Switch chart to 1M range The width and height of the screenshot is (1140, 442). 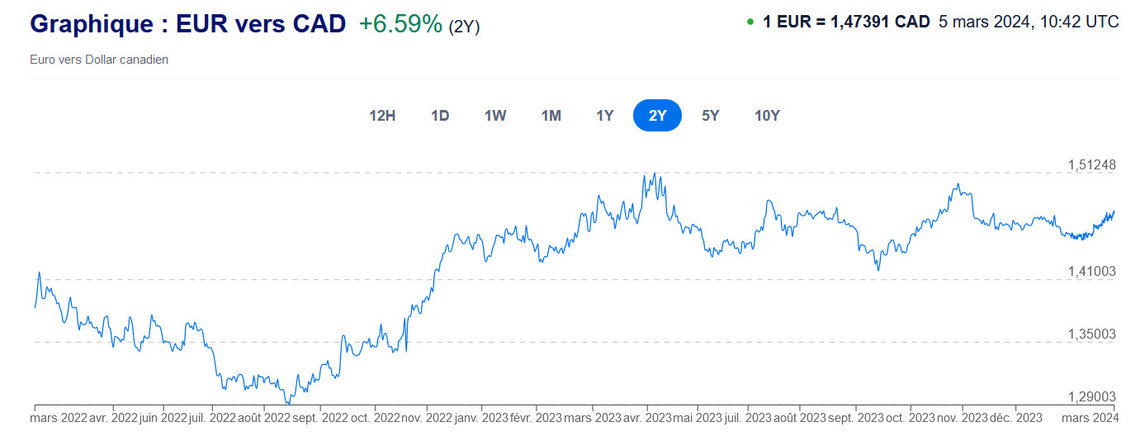point(551,116)
